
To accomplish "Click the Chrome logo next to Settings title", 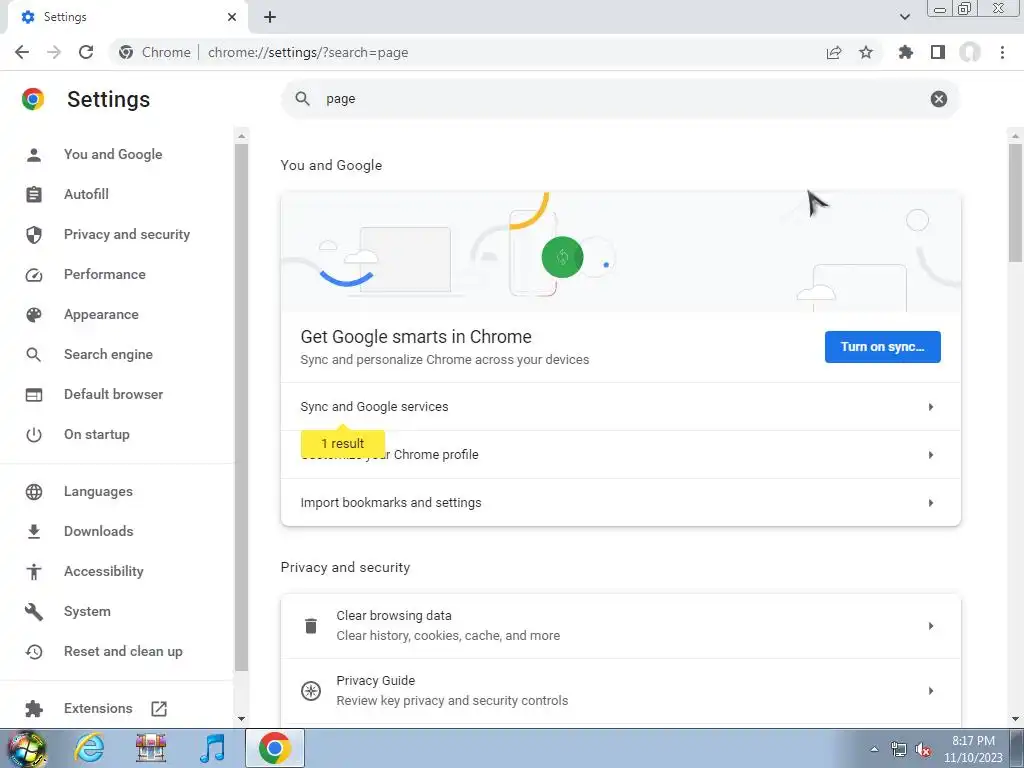I will [33, 99].
